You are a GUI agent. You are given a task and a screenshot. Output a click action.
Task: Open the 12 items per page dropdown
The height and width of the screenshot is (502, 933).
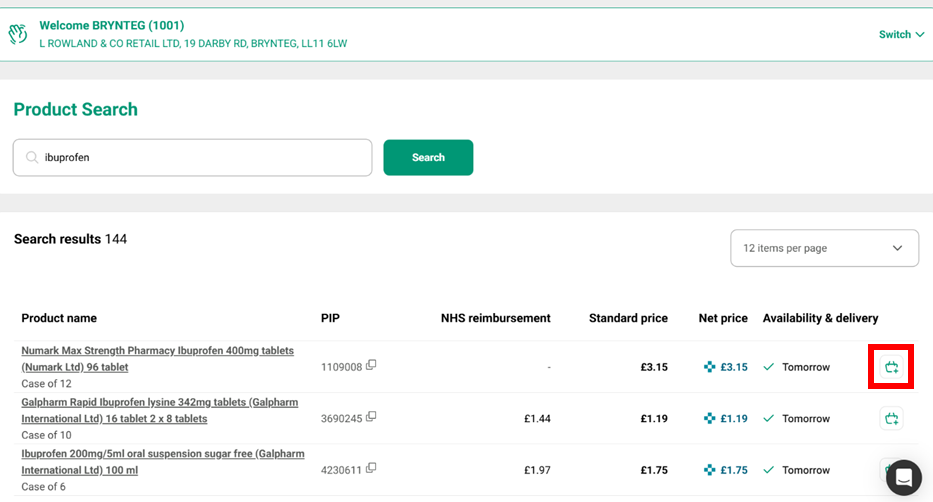tap(824, 248)
